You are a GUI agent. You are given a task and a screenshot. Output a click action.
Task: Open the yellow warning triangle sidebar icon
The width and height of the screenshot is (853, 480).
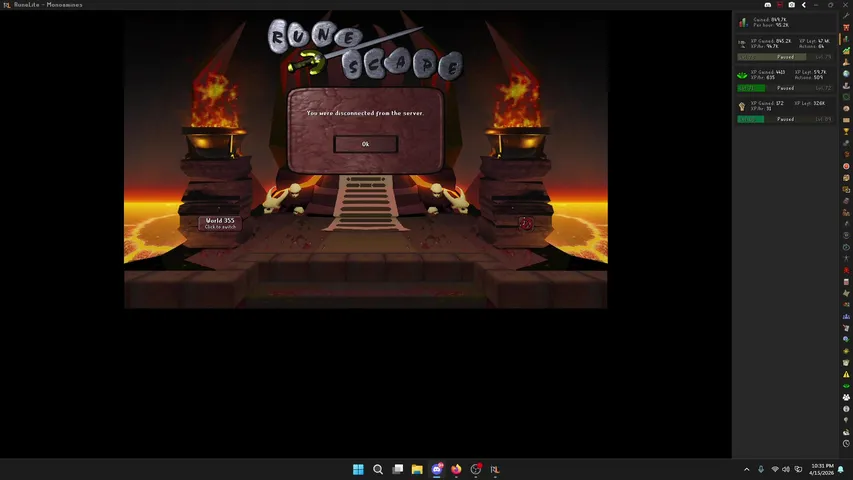[846, 374]
